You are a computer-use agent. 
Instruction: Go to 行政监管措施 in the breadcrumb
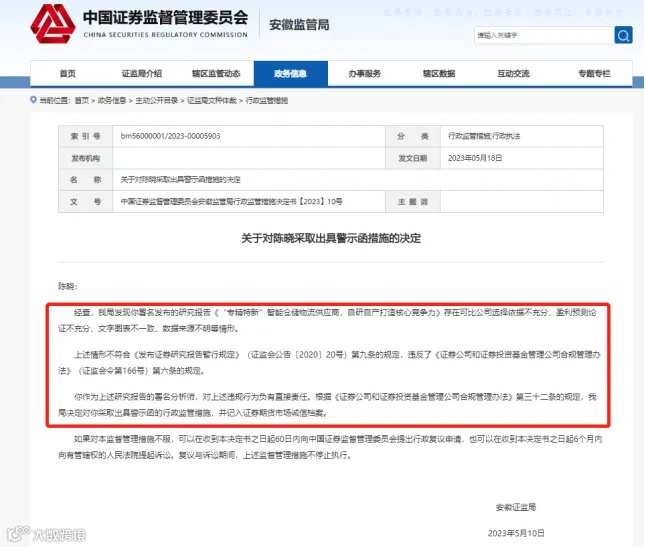[x=267, y=100]
